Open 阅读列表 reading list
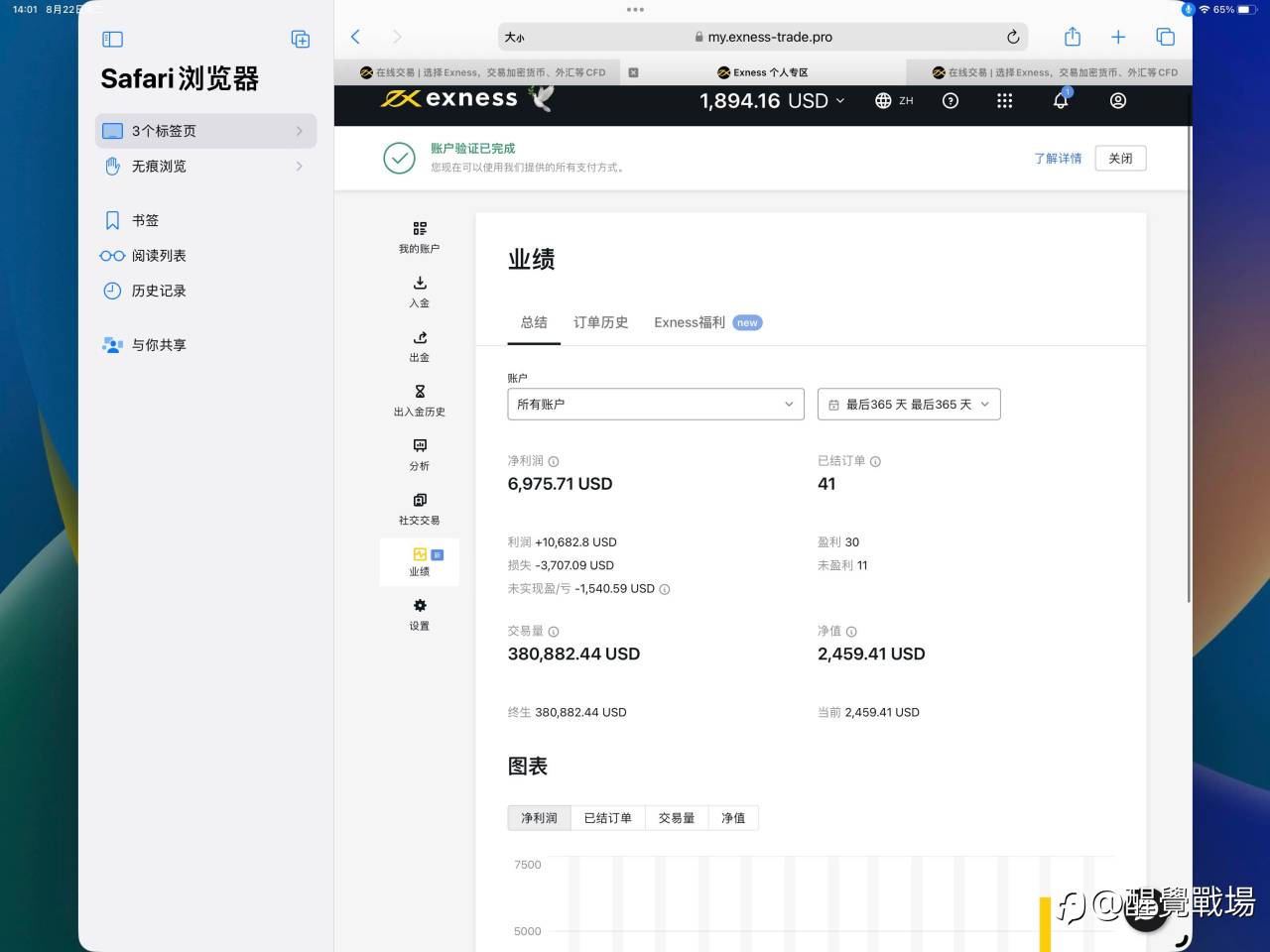1270x952 pixels. click(x=206, y=256)
